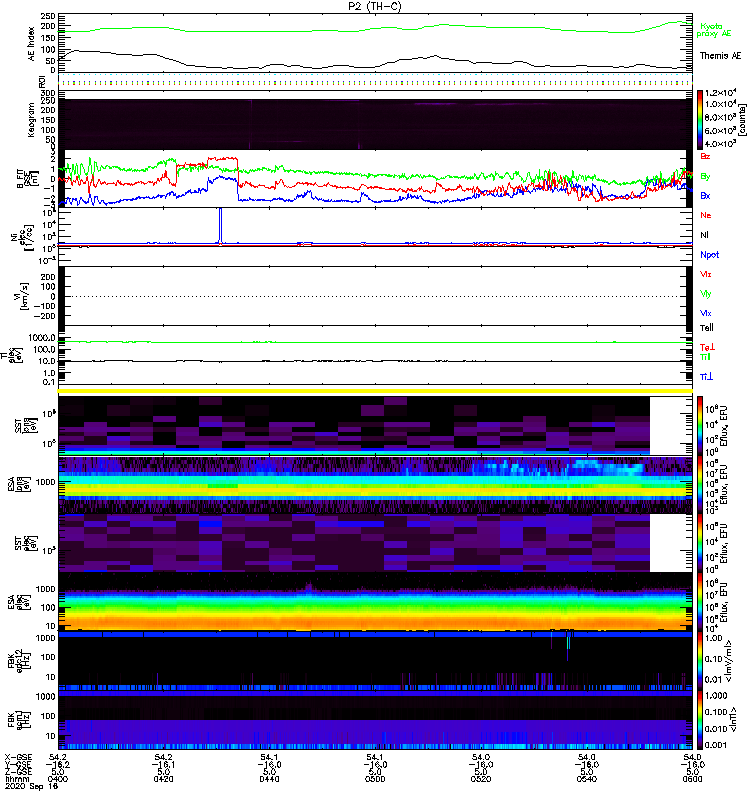Click the "ESA elec [eV]" axis label
The height and width of the screenshot is (800, 750).
click(17, 603)
